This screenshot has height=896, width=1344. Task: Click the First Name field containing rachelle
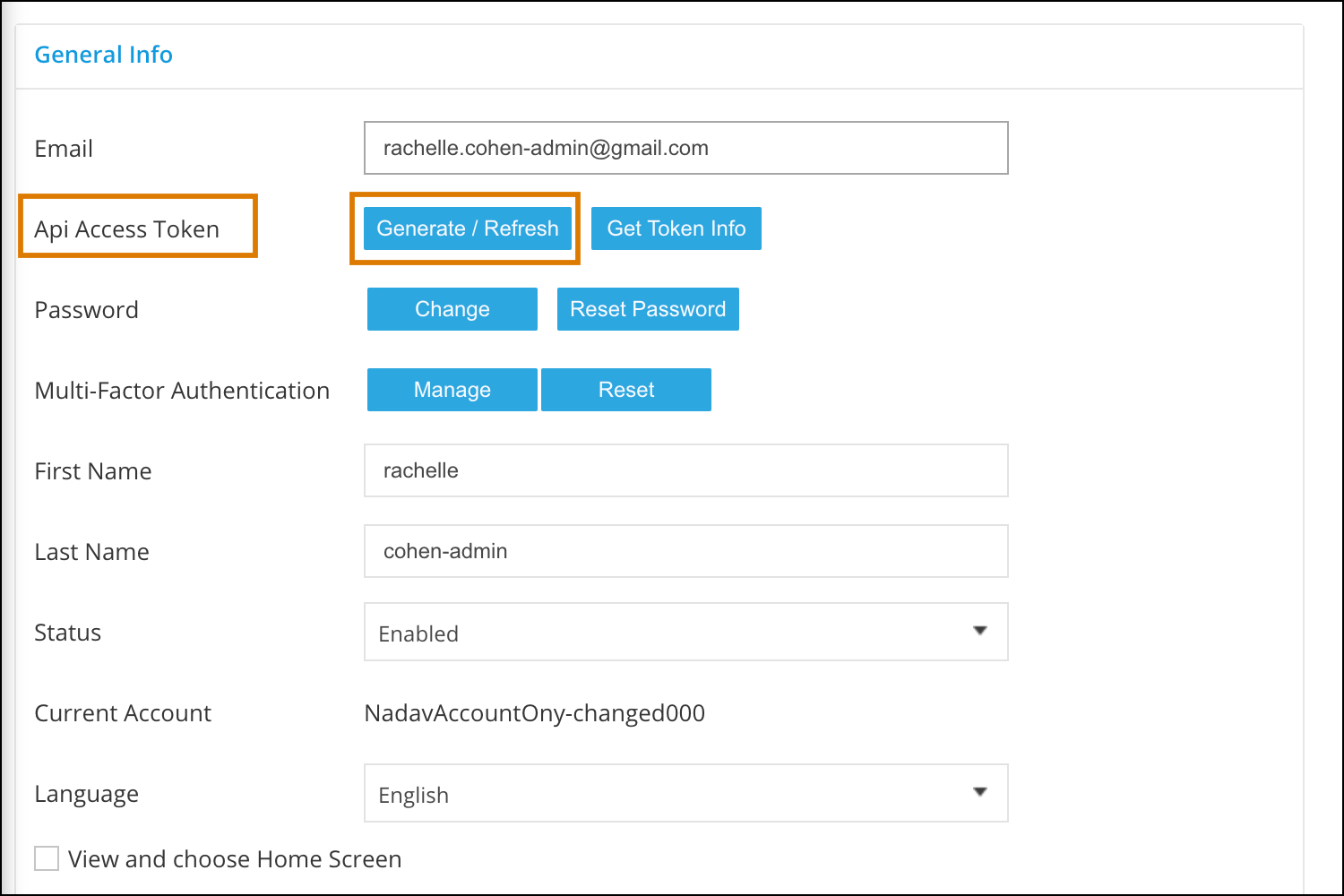tap(685, 470)
